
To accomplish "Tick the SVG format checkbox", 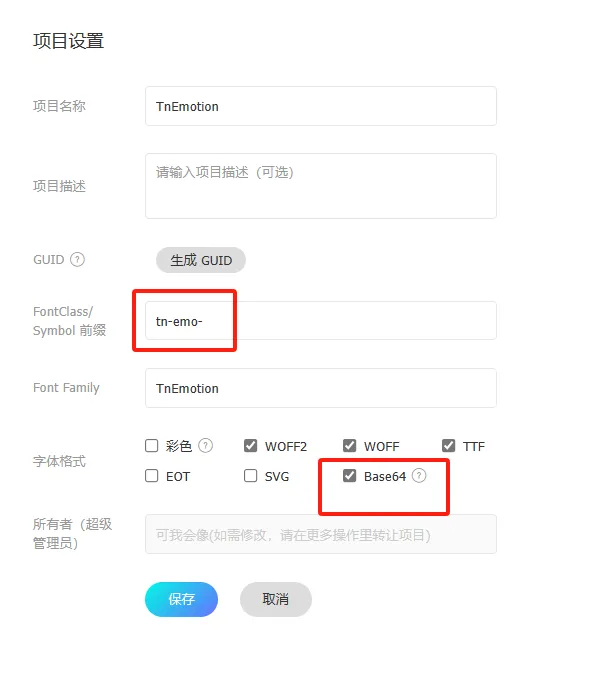I will [251, 476].
